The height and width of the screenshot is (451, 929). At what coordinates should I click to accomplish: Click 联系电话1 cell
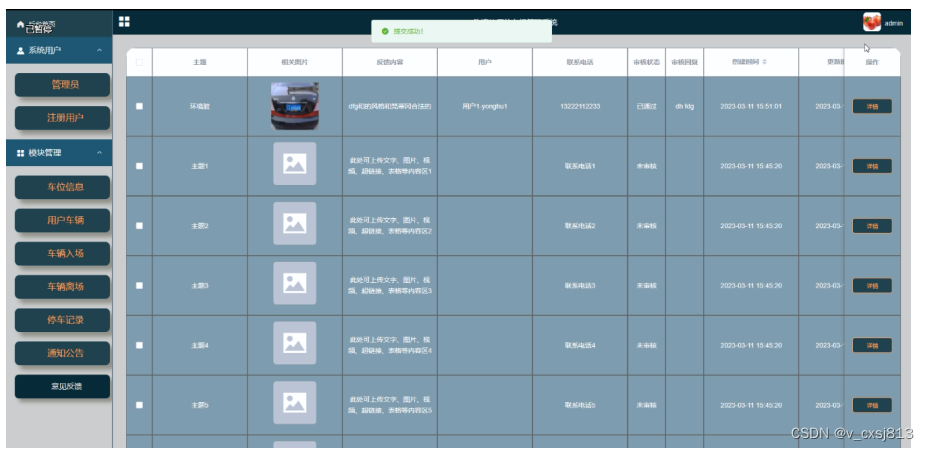point(580,167)
